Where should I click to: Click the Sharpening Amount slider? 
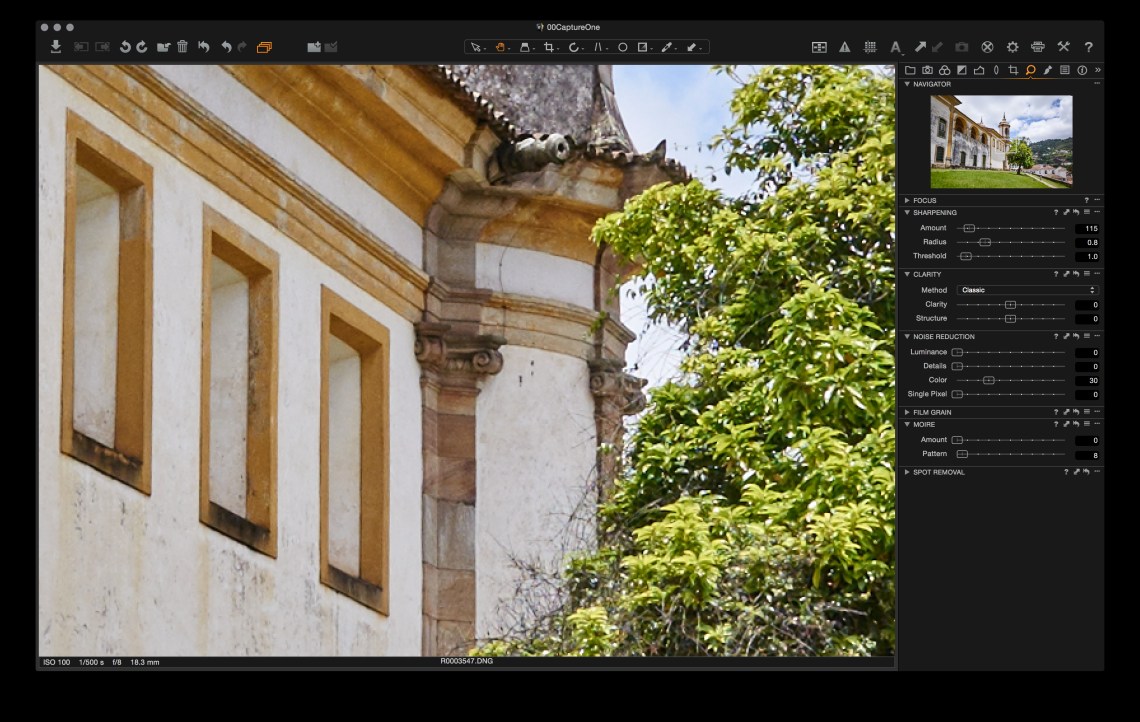(x=1010, y=229)
